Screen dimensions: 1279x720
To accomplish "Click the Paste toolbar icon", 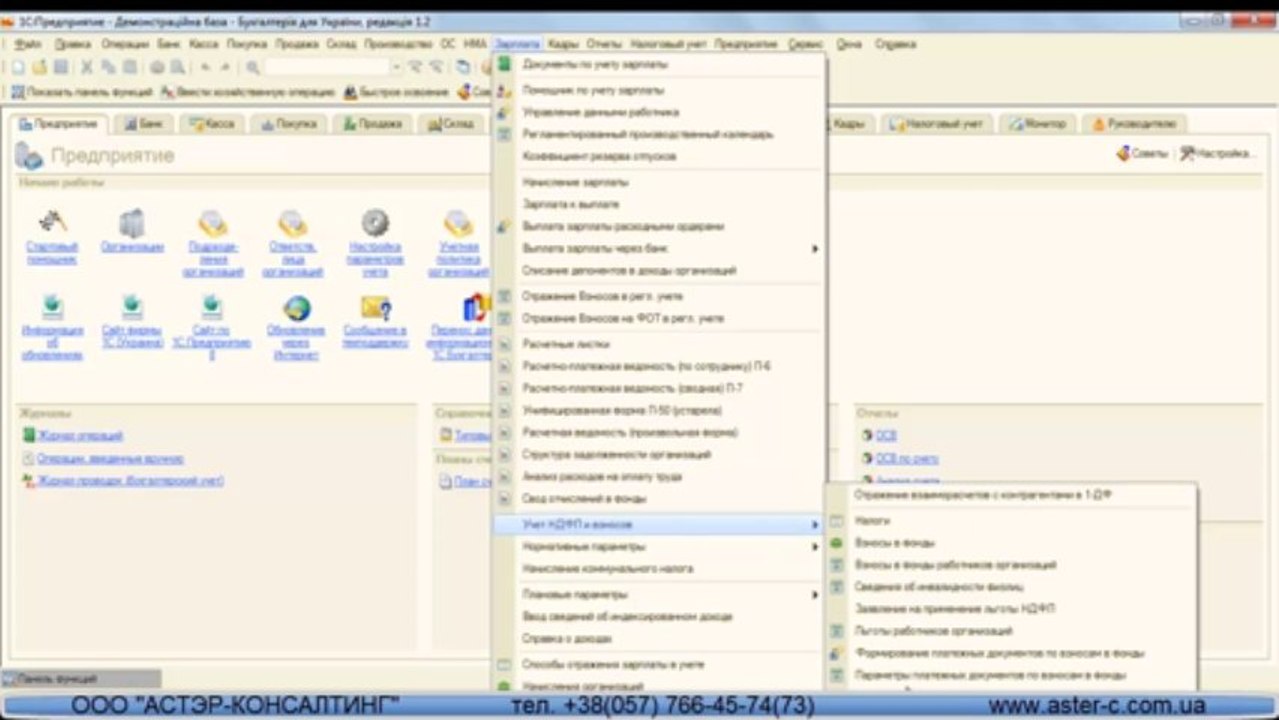I will coord(130,67).
